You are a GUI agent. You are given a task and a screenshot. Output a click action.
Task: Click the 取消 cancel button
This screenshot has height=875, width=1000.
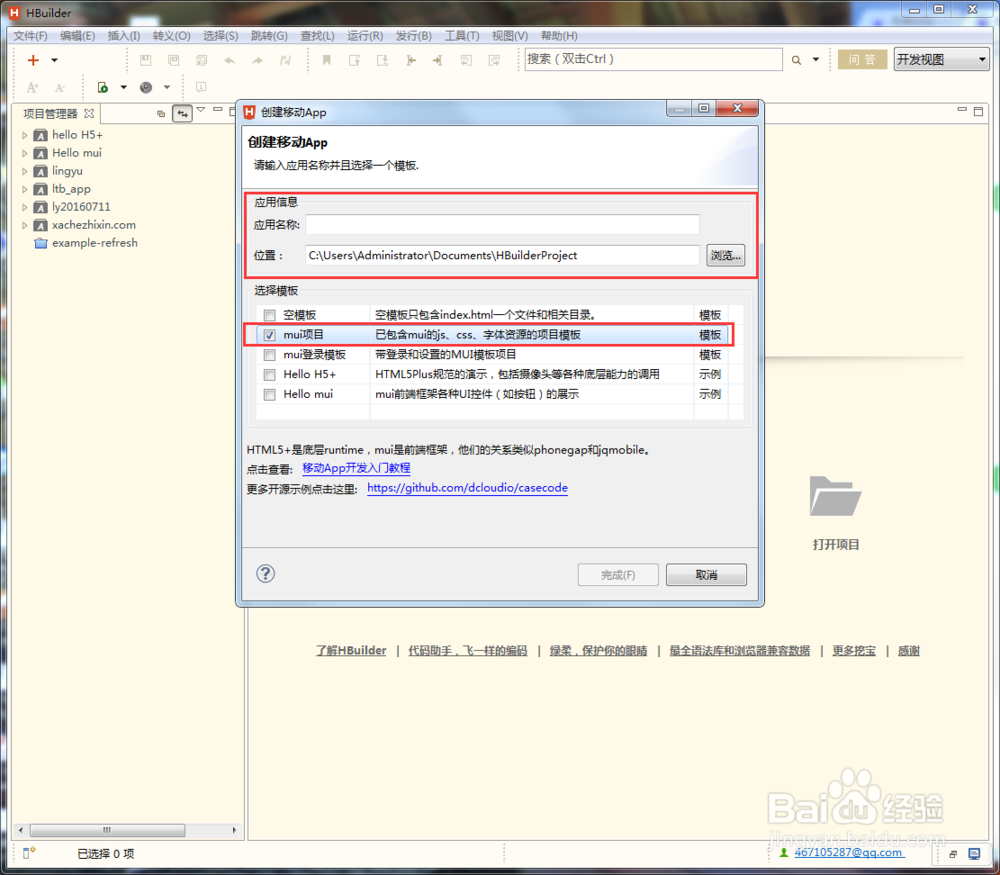[706, 575]
